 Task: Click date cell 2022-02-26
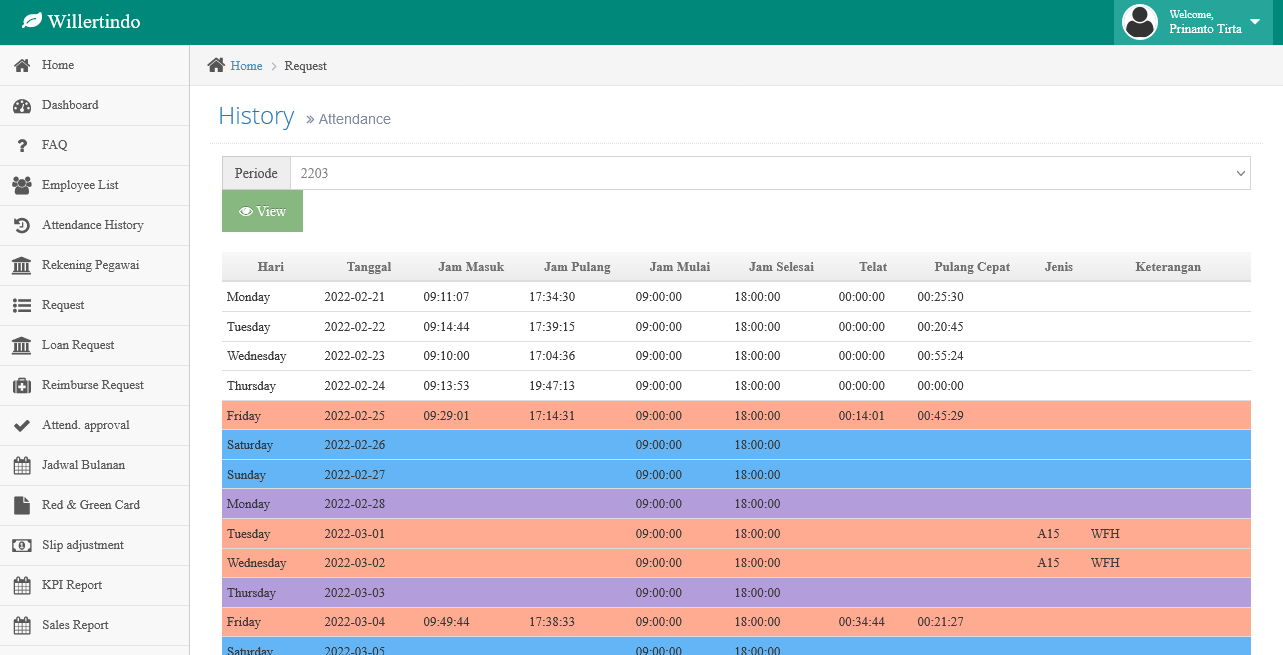click(x=354, y=445)
